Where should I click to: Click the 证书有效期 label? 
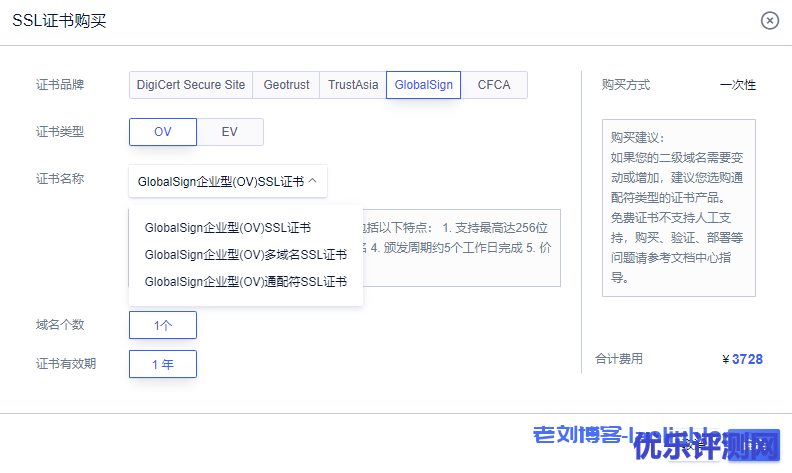66,364
